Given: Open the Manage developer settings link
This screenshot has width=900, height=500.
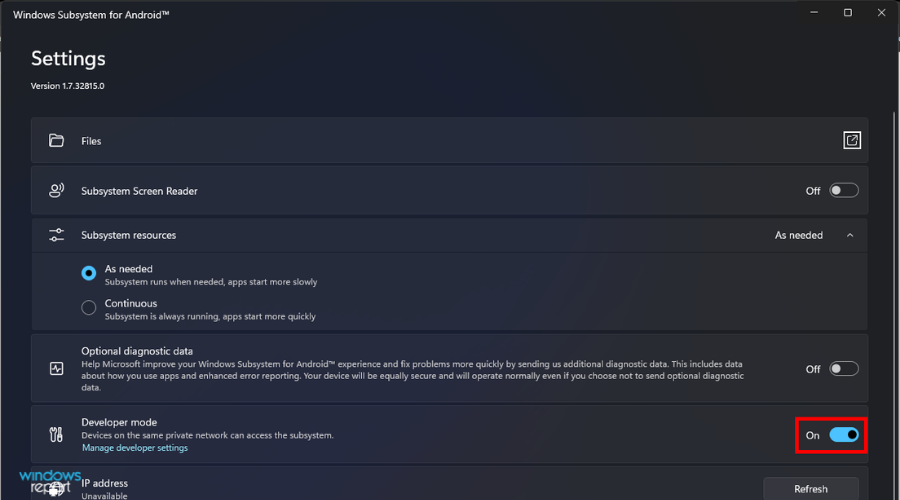Looking at the screenshot, I should [134, 448].
